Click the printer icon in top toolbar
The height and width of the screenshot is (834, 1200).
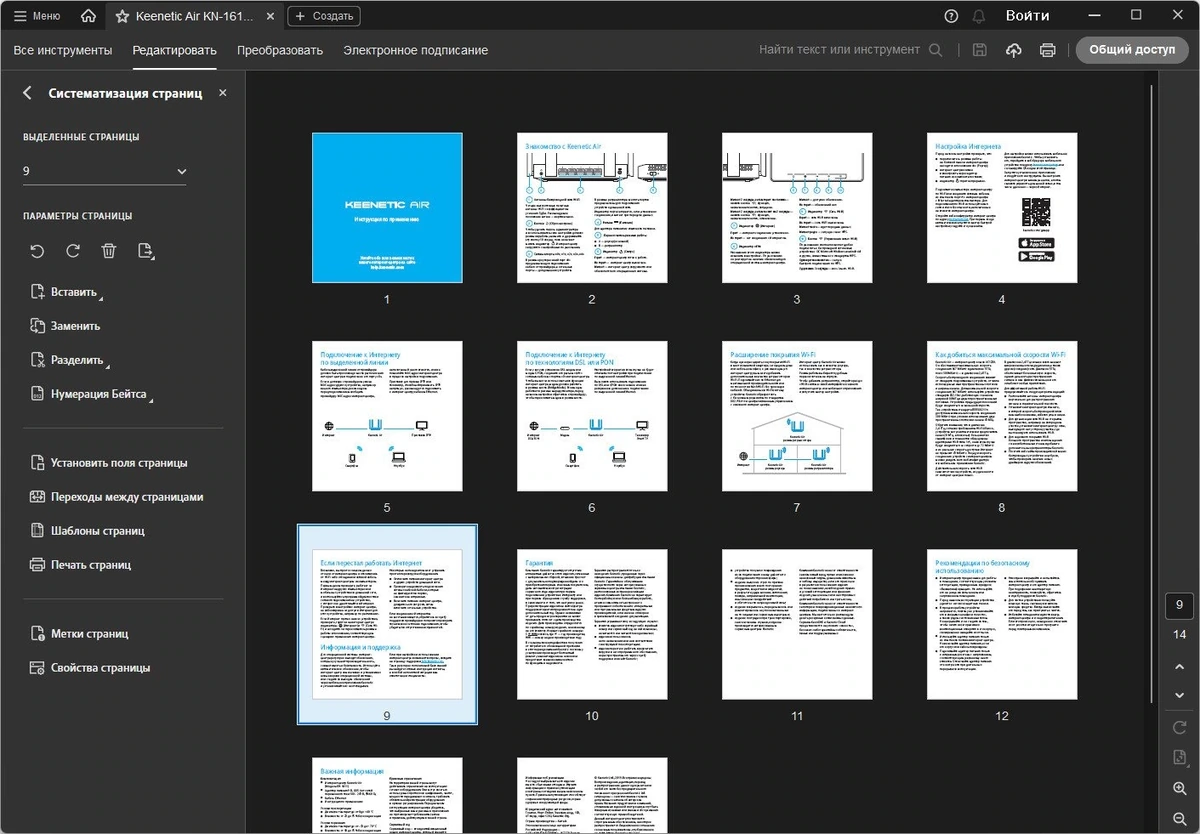point(1047,50)
